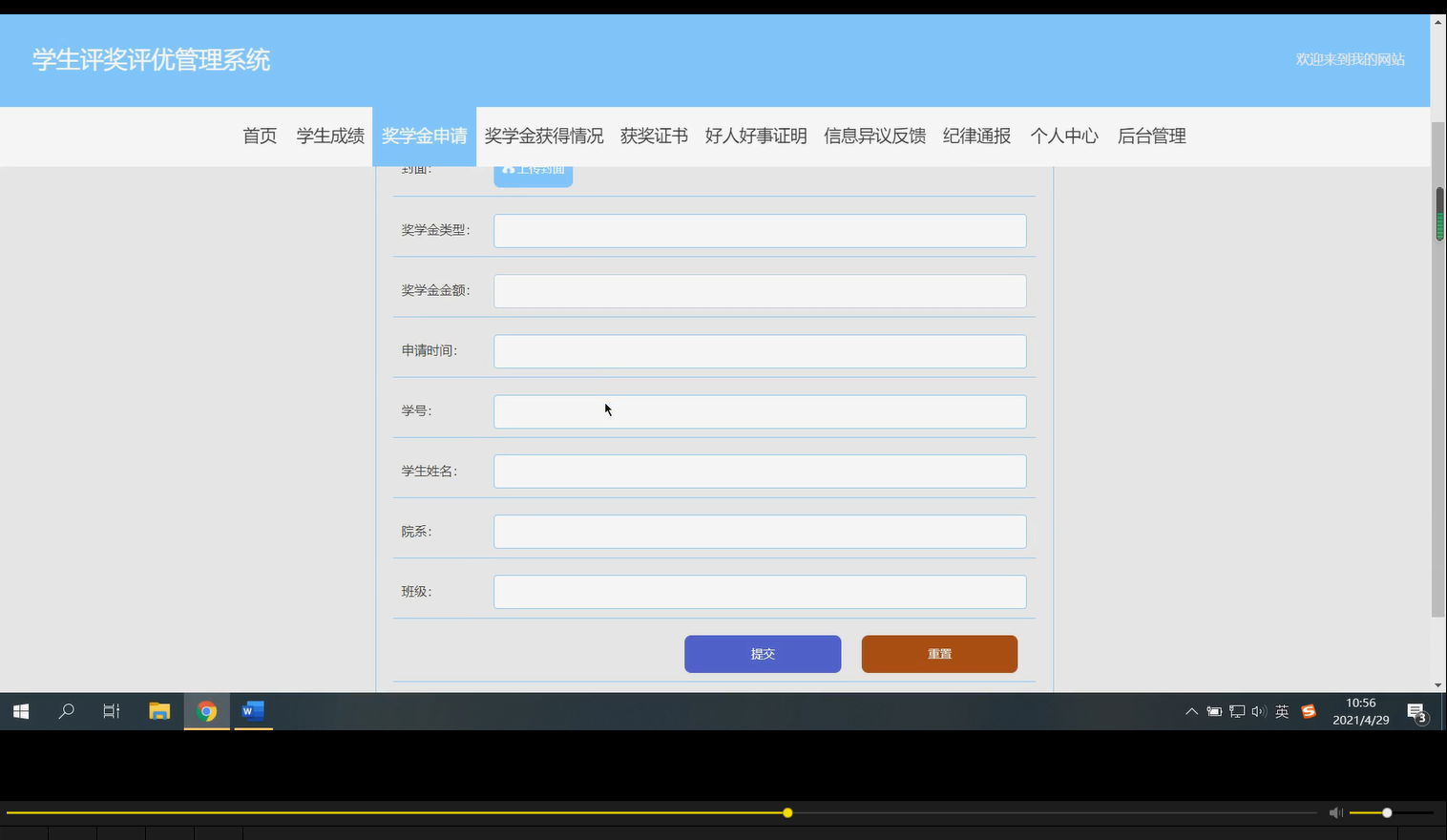Screen dimensions: 1447x840
Task: Click the 提交 submit button
Action: (x=762, y=654)
